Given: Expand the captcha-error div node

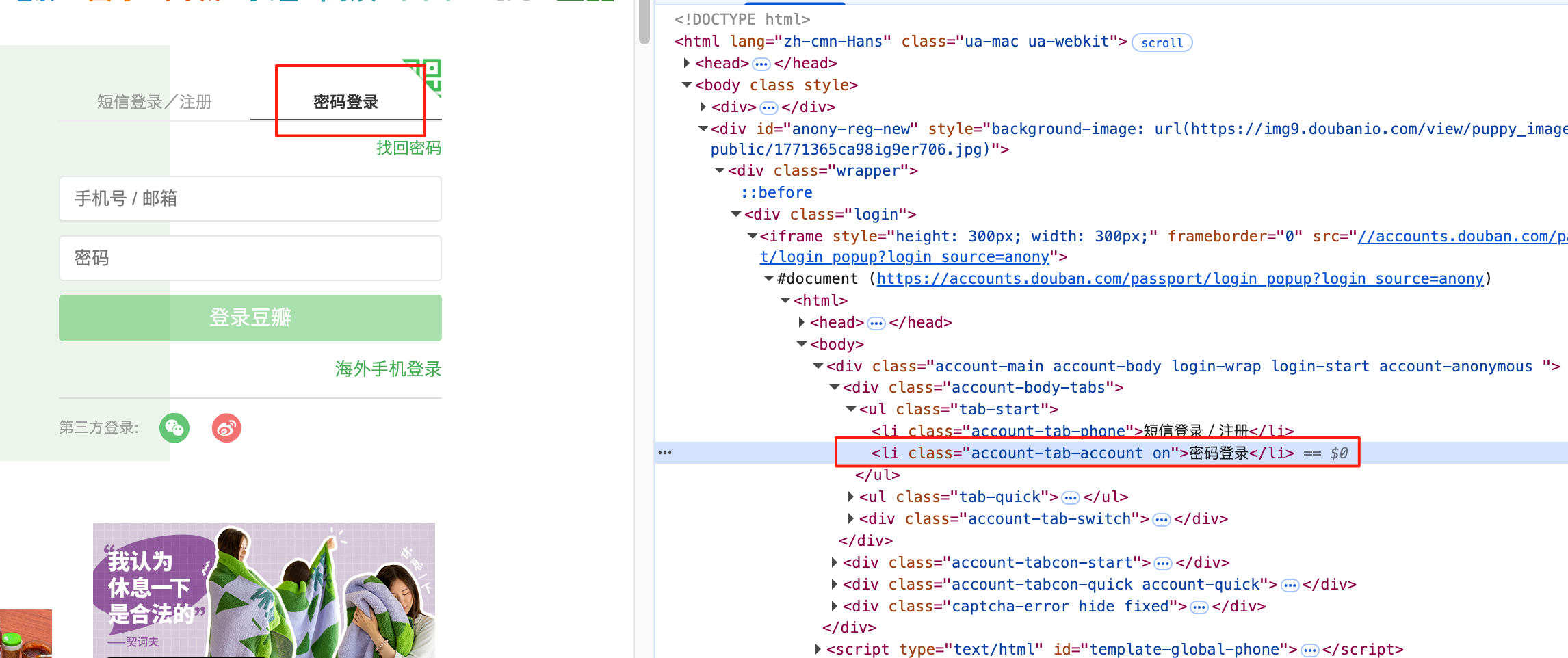Looking at the screenshot, I should [x=835, y=606].
